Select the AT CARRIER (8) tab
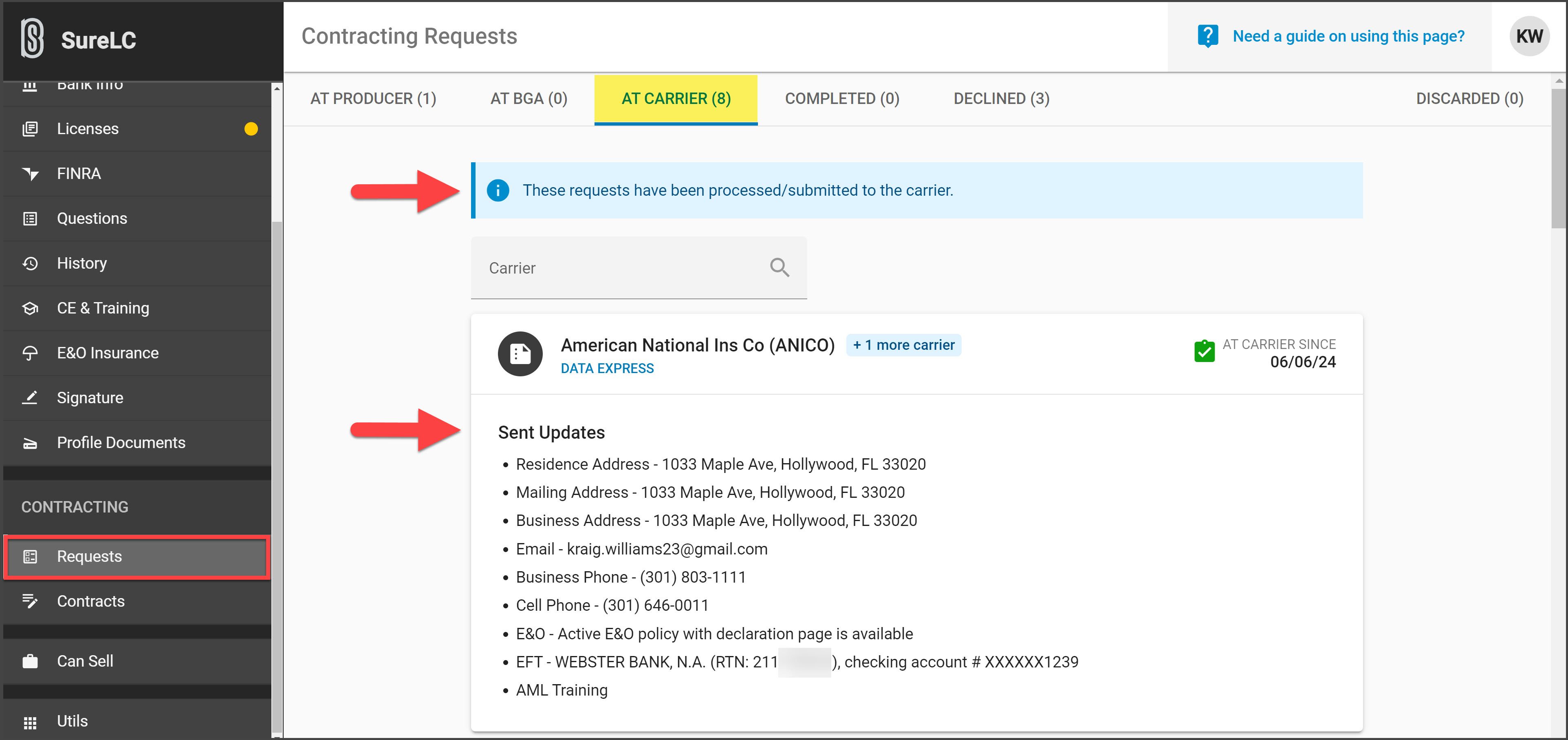 tap(676, 99)
